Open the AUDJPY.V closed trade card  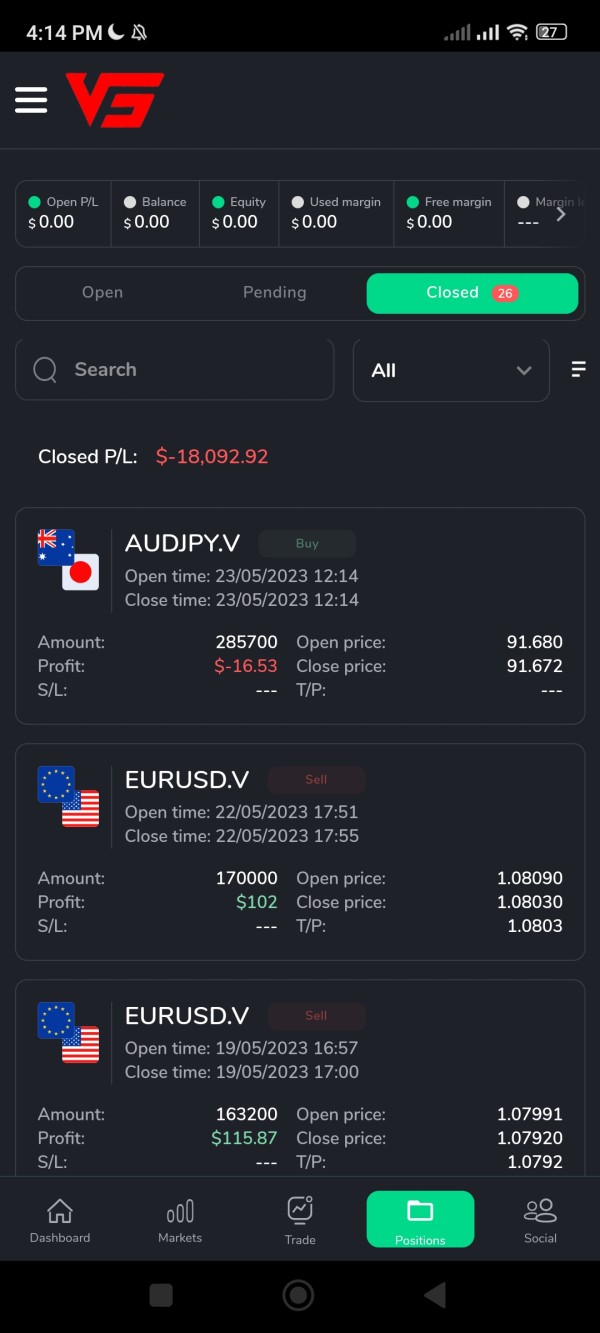pyautogui.click(x=300, y=615)
